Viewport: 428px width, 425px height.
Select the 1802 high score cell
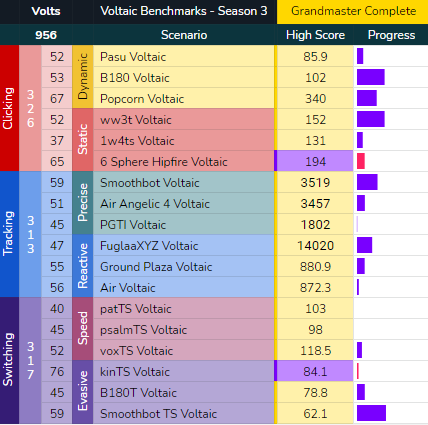point(315,225)
